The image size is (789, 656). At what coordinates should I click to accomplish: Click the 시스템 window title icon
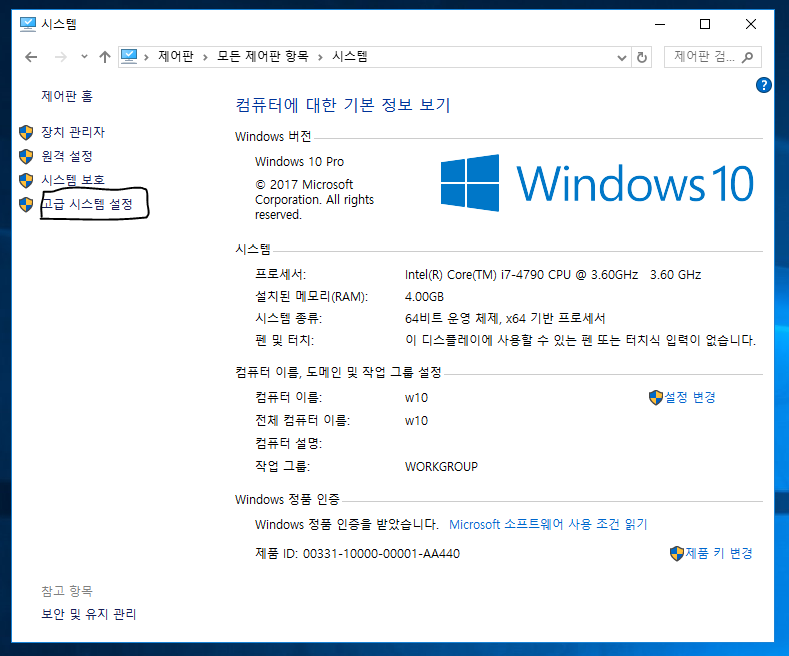[x=28, y=24]
